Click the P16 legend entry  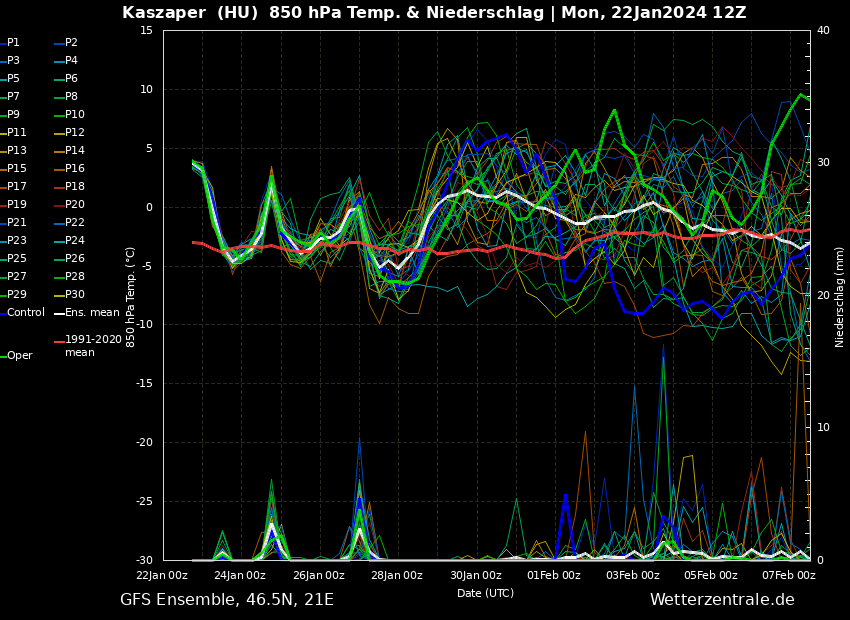[74, 169]
